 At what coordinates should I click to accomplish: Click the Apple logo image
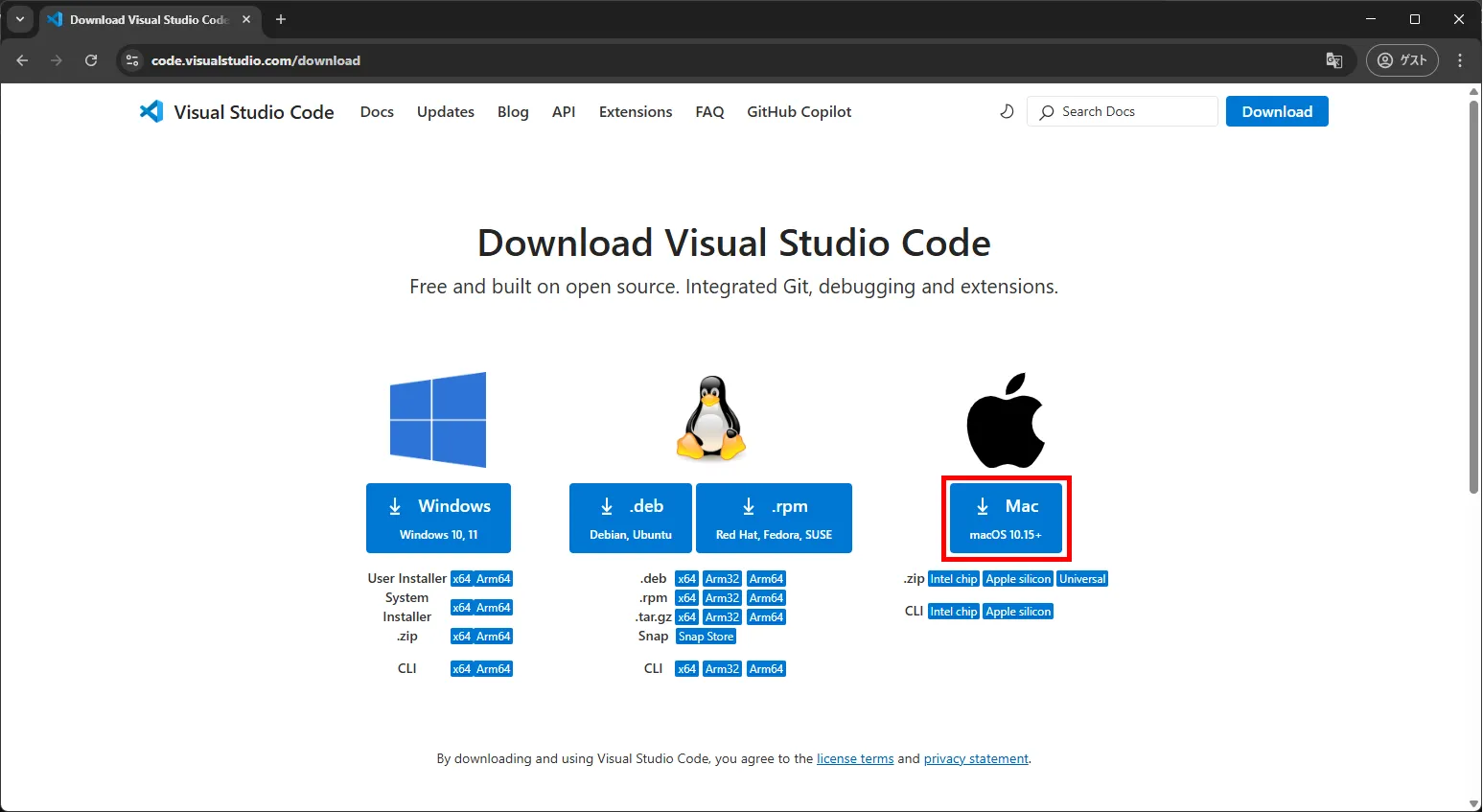click(x=1006, y=420)
